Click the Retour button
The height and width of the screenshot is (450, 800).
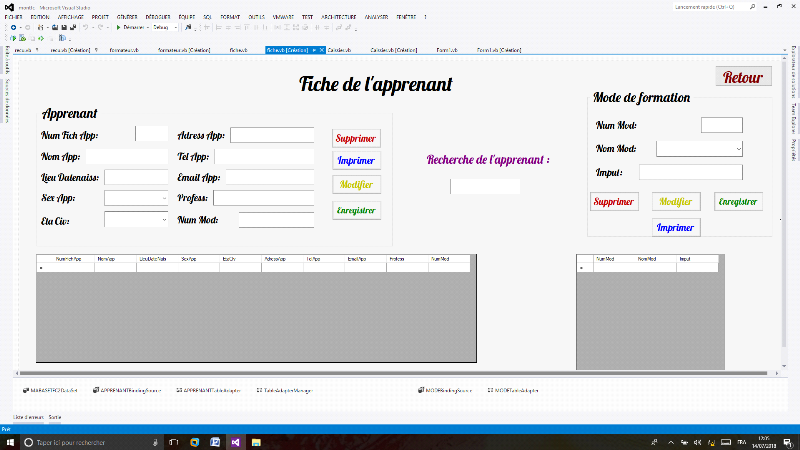click(x=743, y=77)
